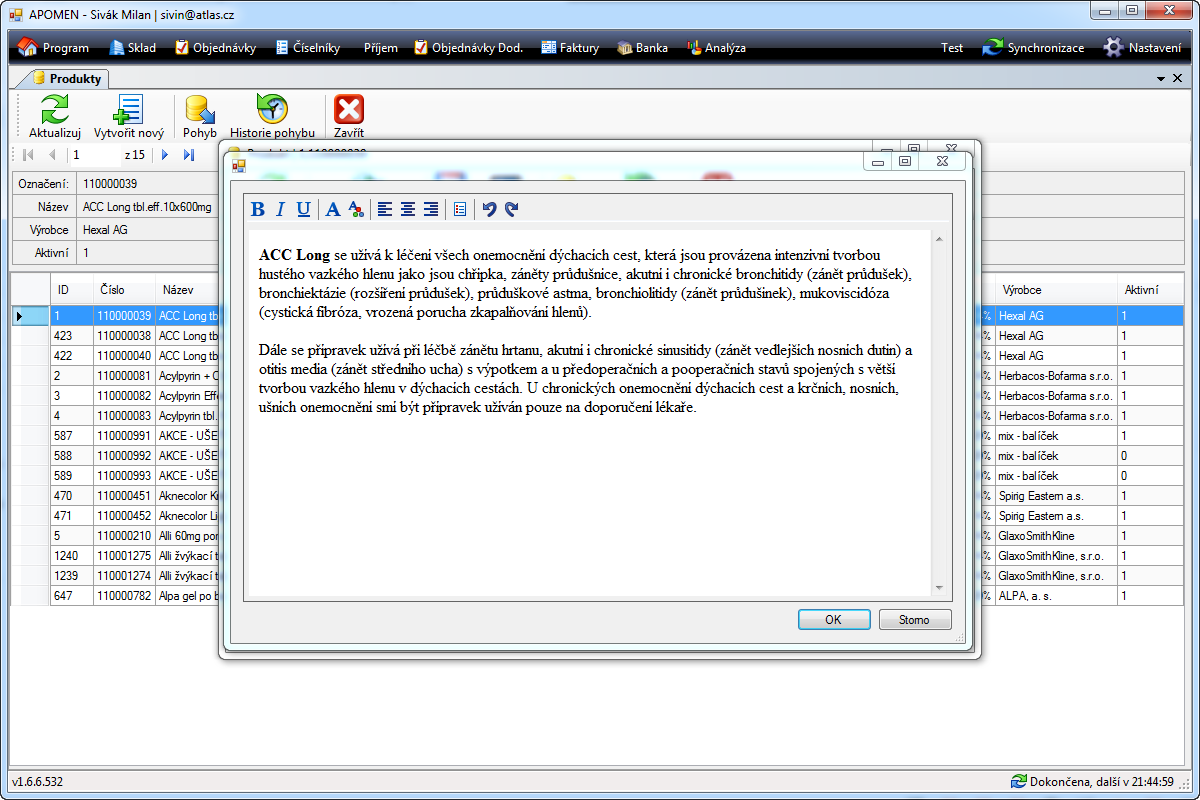Click the Test menu item

pos(952,47)
